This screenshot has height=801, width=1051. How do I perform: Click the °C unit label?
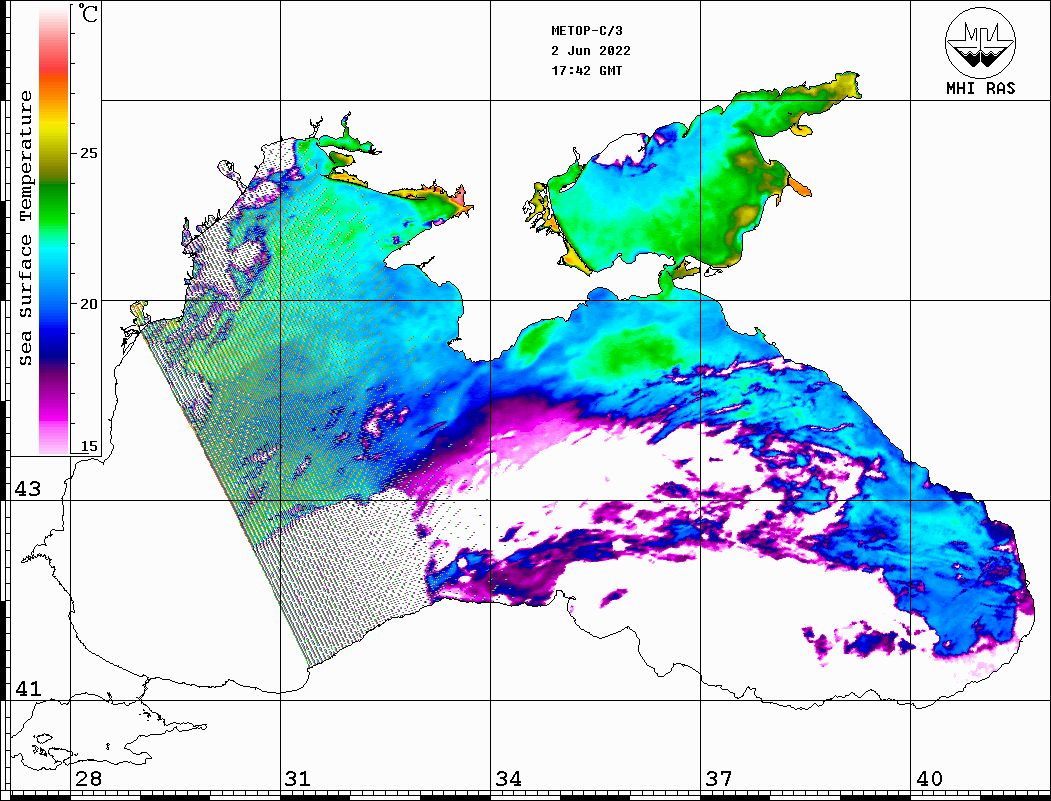click(x=88, y=13)
